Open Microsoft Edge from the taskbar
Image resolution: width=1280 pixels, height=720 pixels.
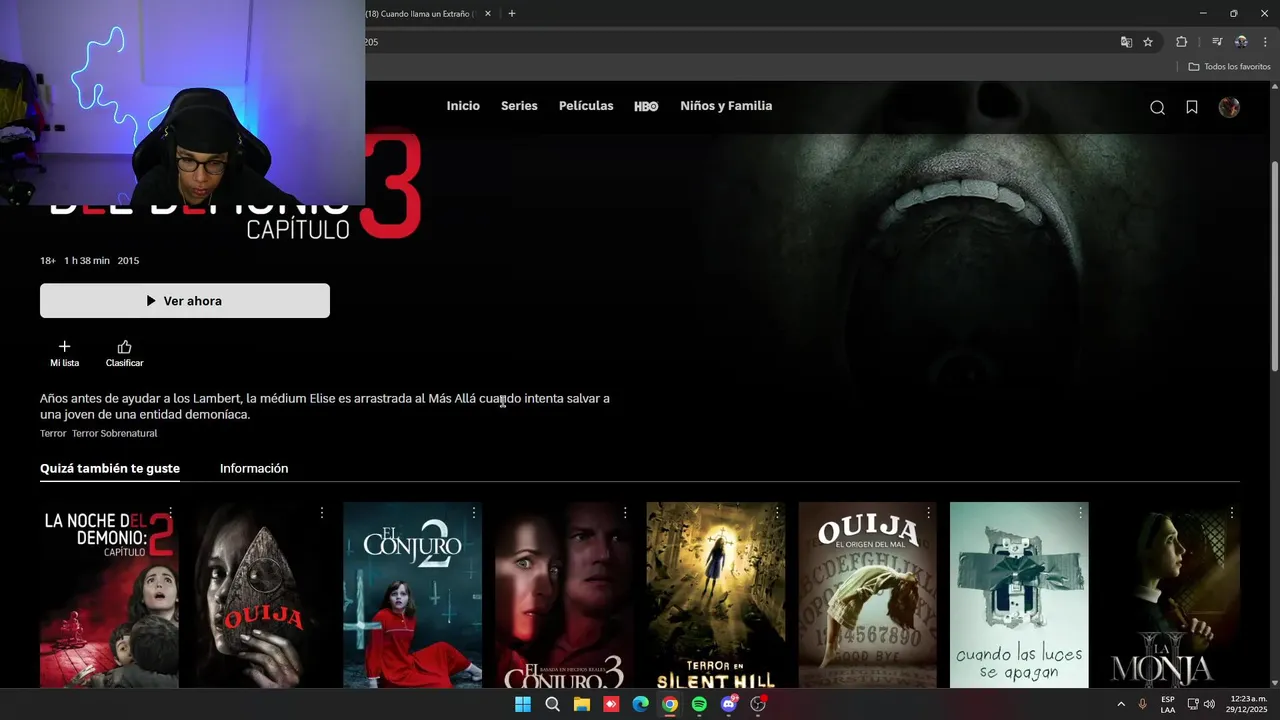click(640, 704)
